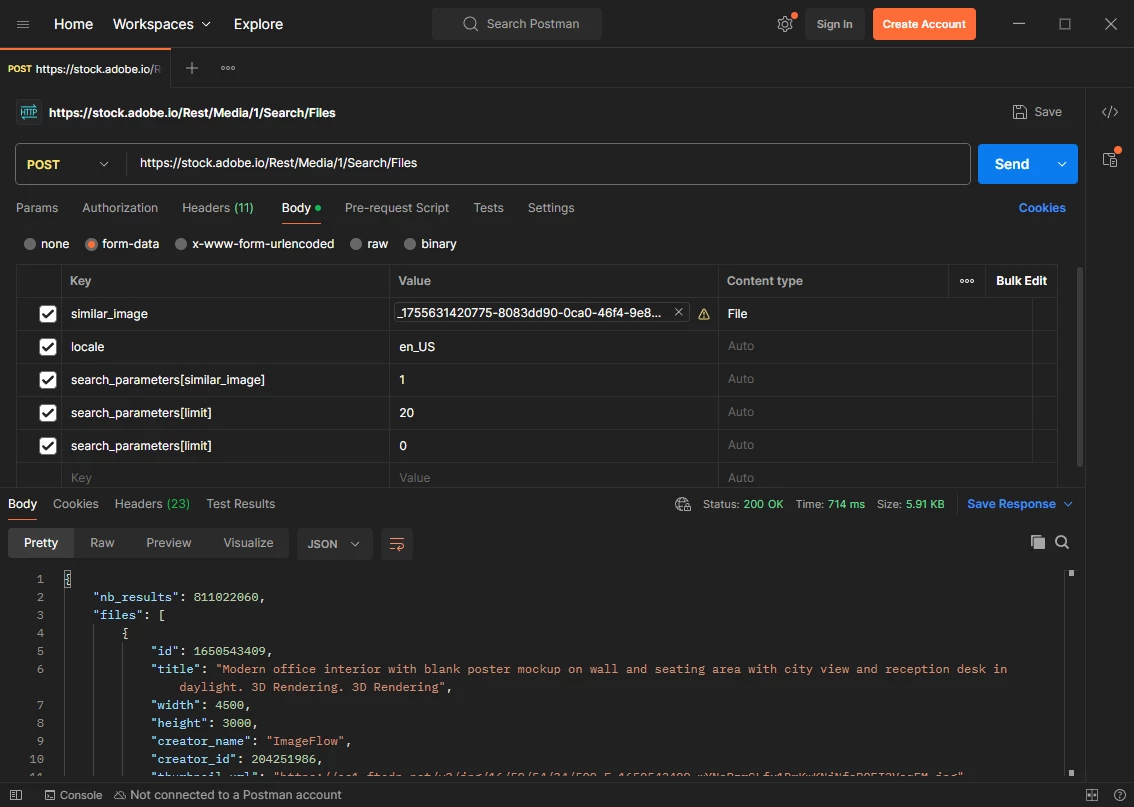Open the code snippet icon
Screen dimensions: 1134x807
pyautogui.click(x=1109, y=112)
